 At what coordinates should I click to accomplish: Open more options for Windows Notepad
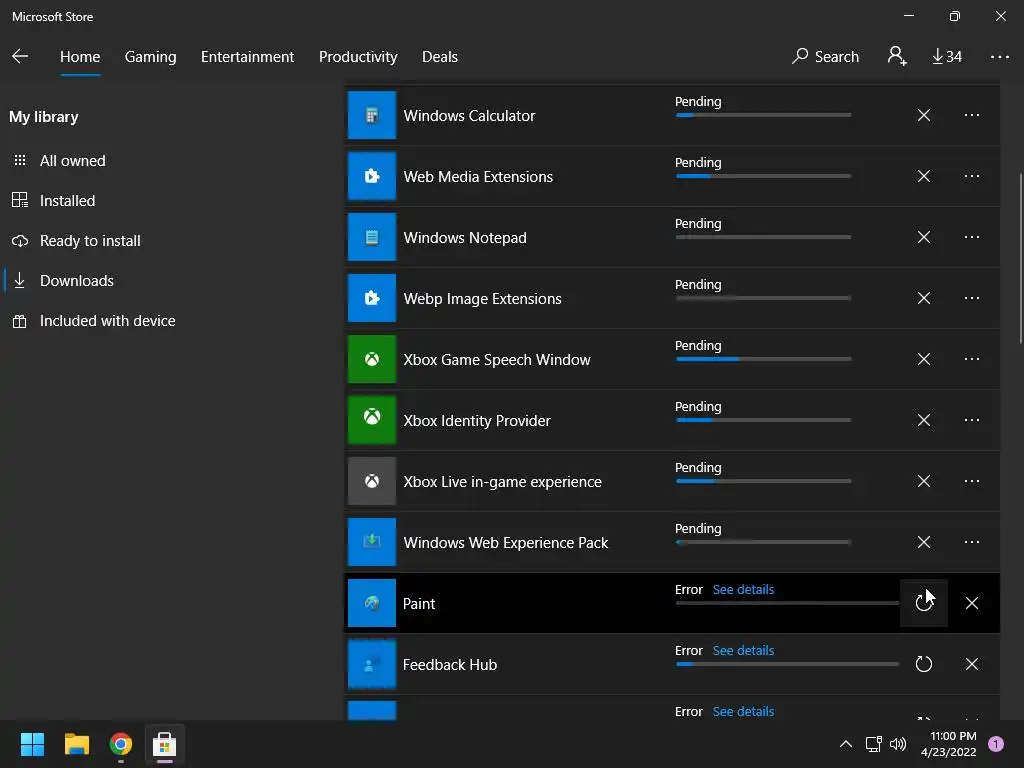972,237
